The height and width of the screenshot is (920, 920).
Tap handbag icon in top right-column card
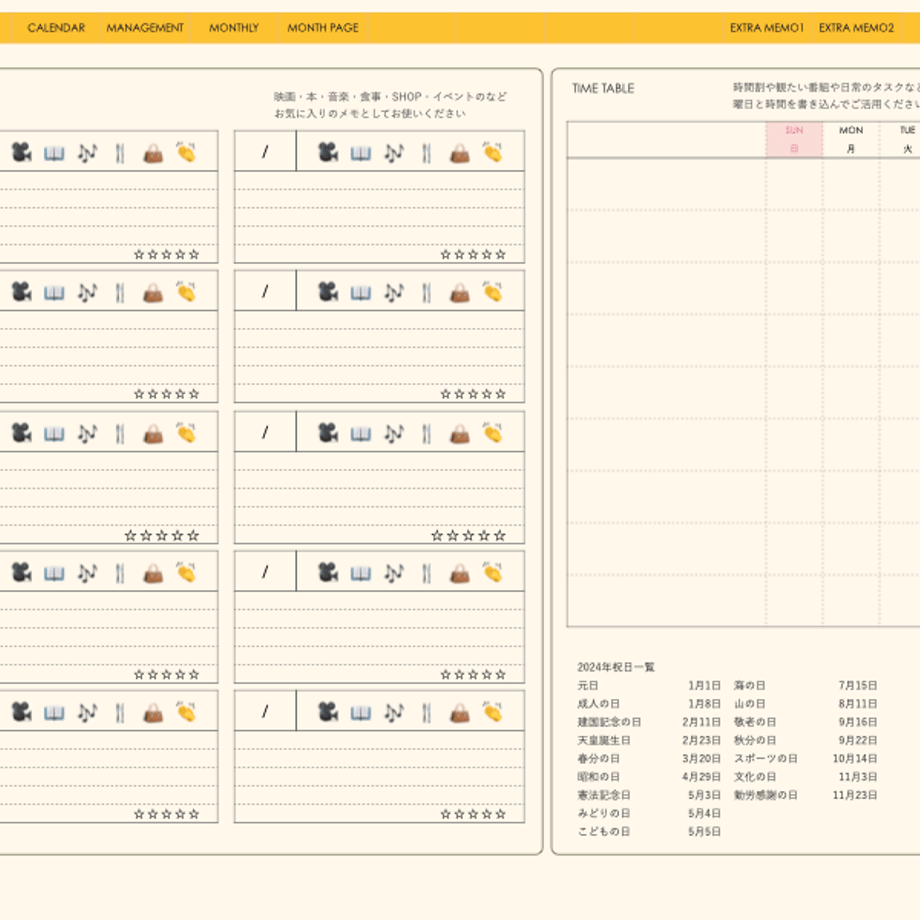coord(460,154)
